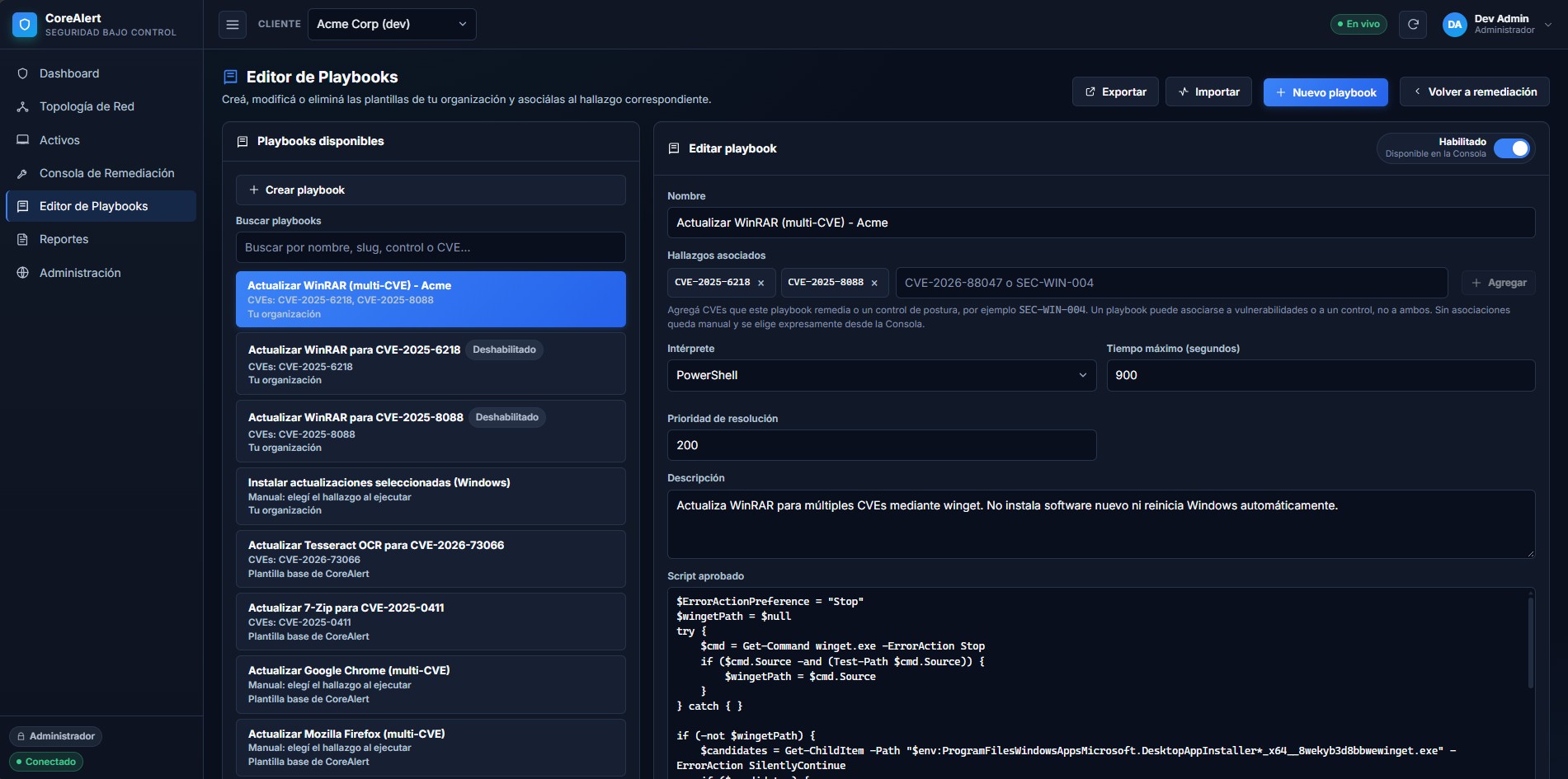This screenshot has width=1568, height=779.
Task: Click the refresh icon in header
Action: [x=1413, y=24]
